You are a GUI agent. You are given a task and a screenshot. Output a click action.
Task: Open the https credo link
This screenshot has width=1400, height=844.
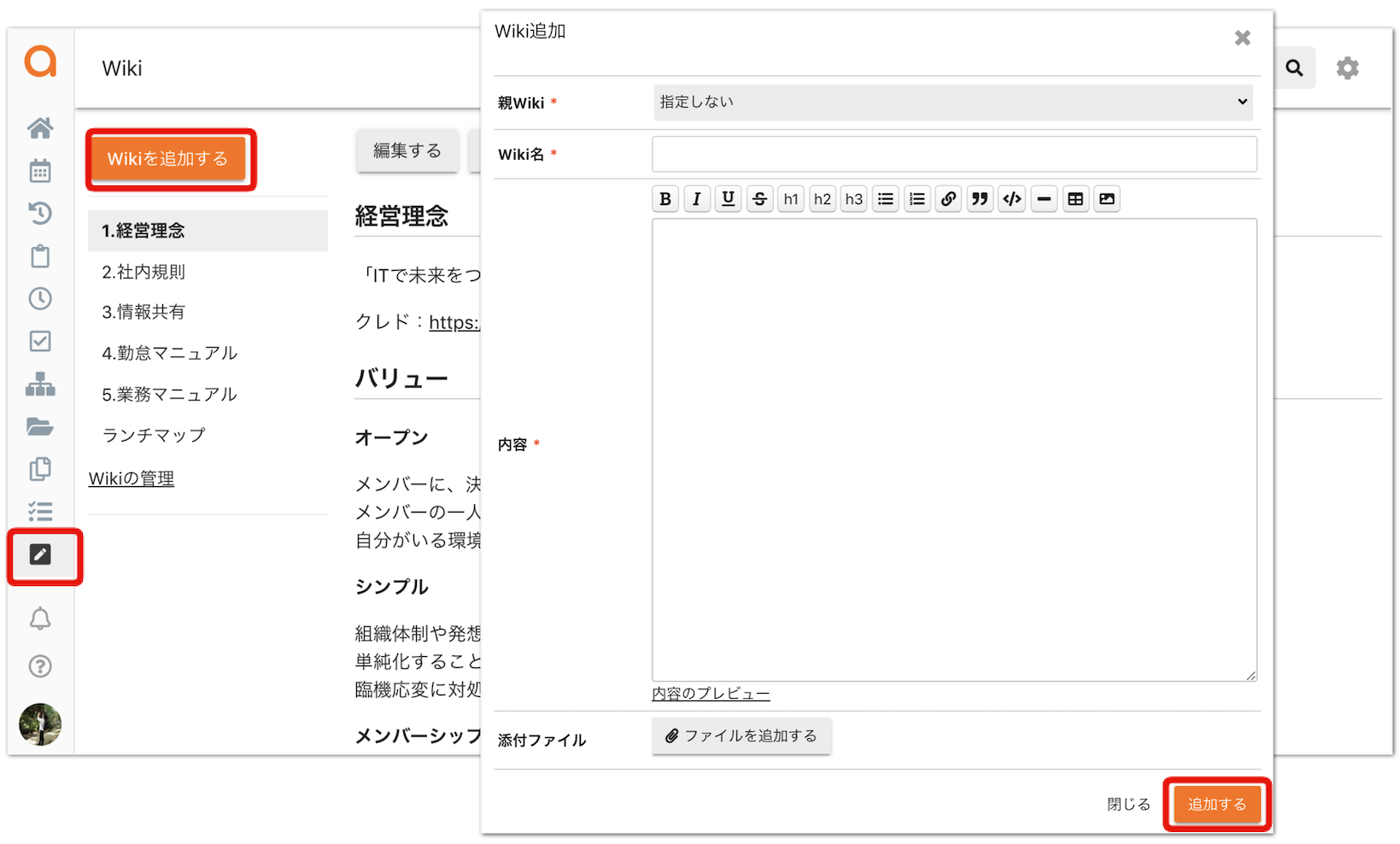[454, 322]
